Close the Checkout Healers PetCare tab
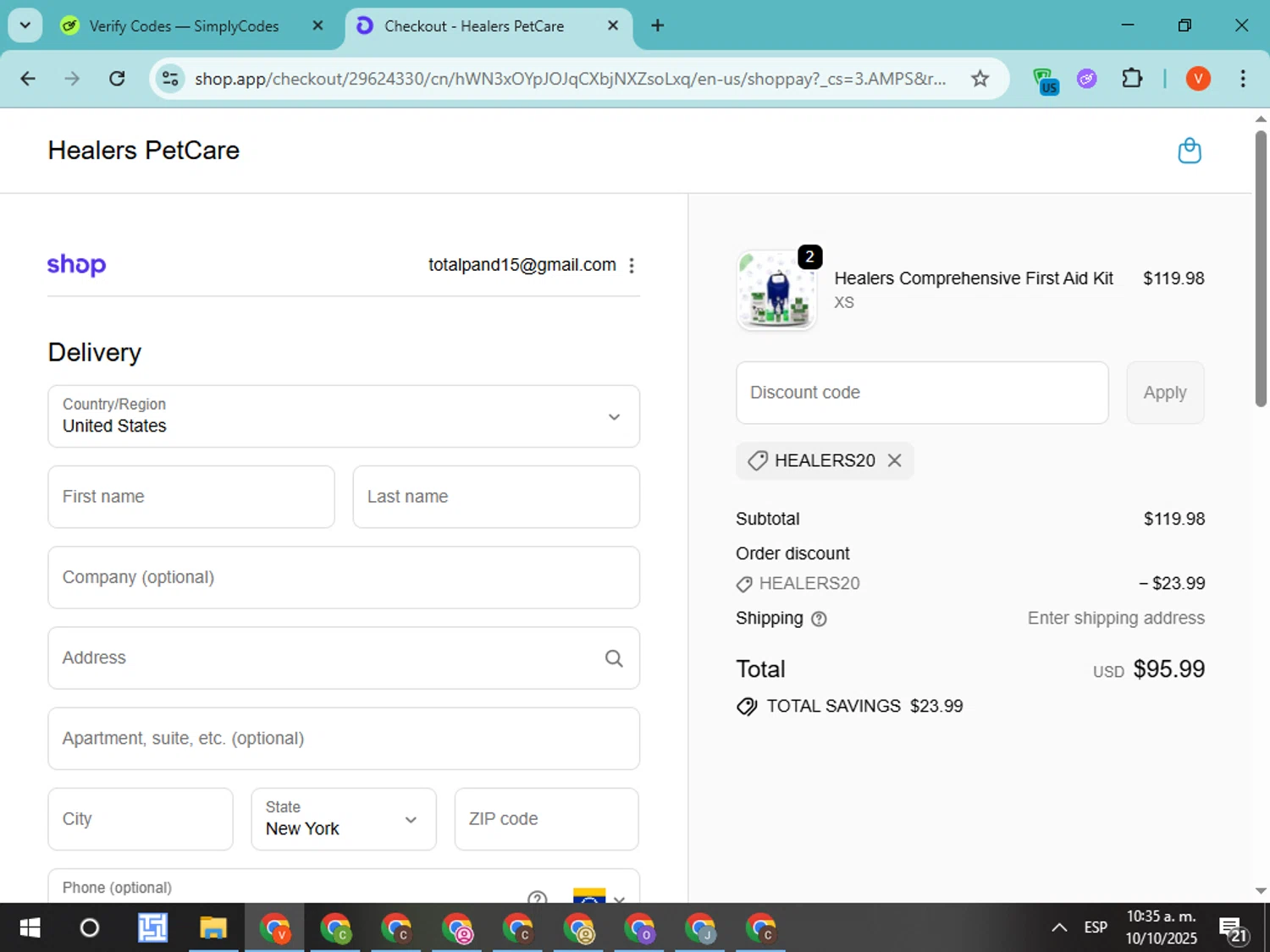The width and height of the screenshot is (1270, 952). (x=613, y=25)
